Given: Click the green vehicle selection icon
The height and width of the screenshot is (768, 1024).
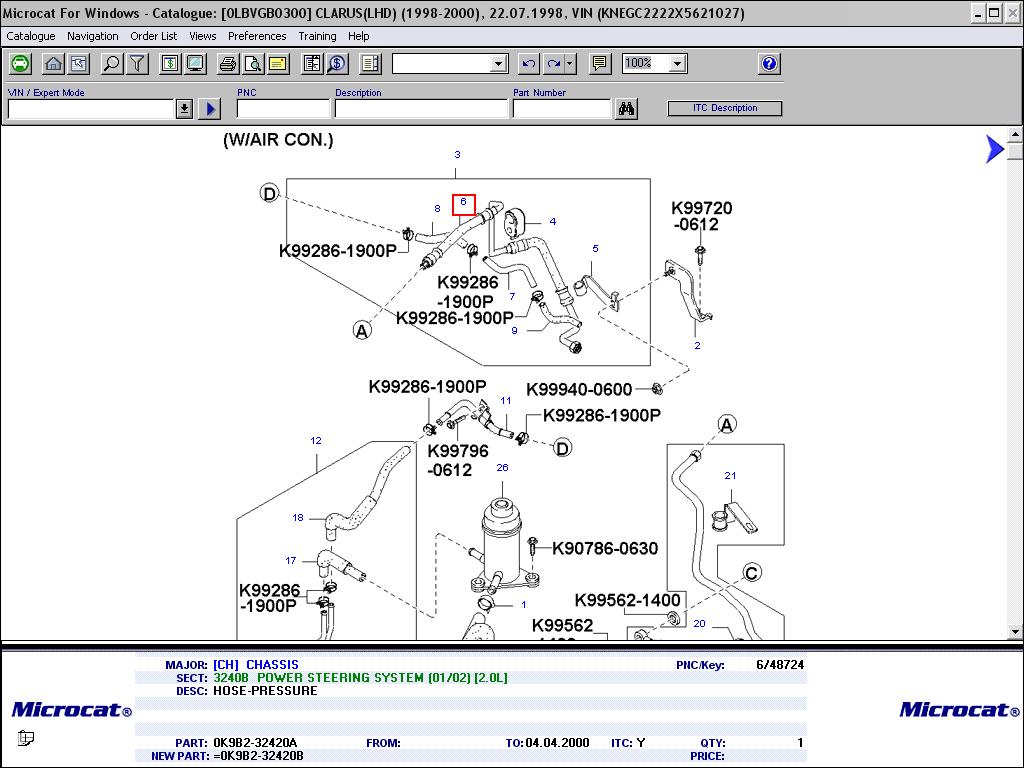Looking at the screenshot, I should point(21,64).
